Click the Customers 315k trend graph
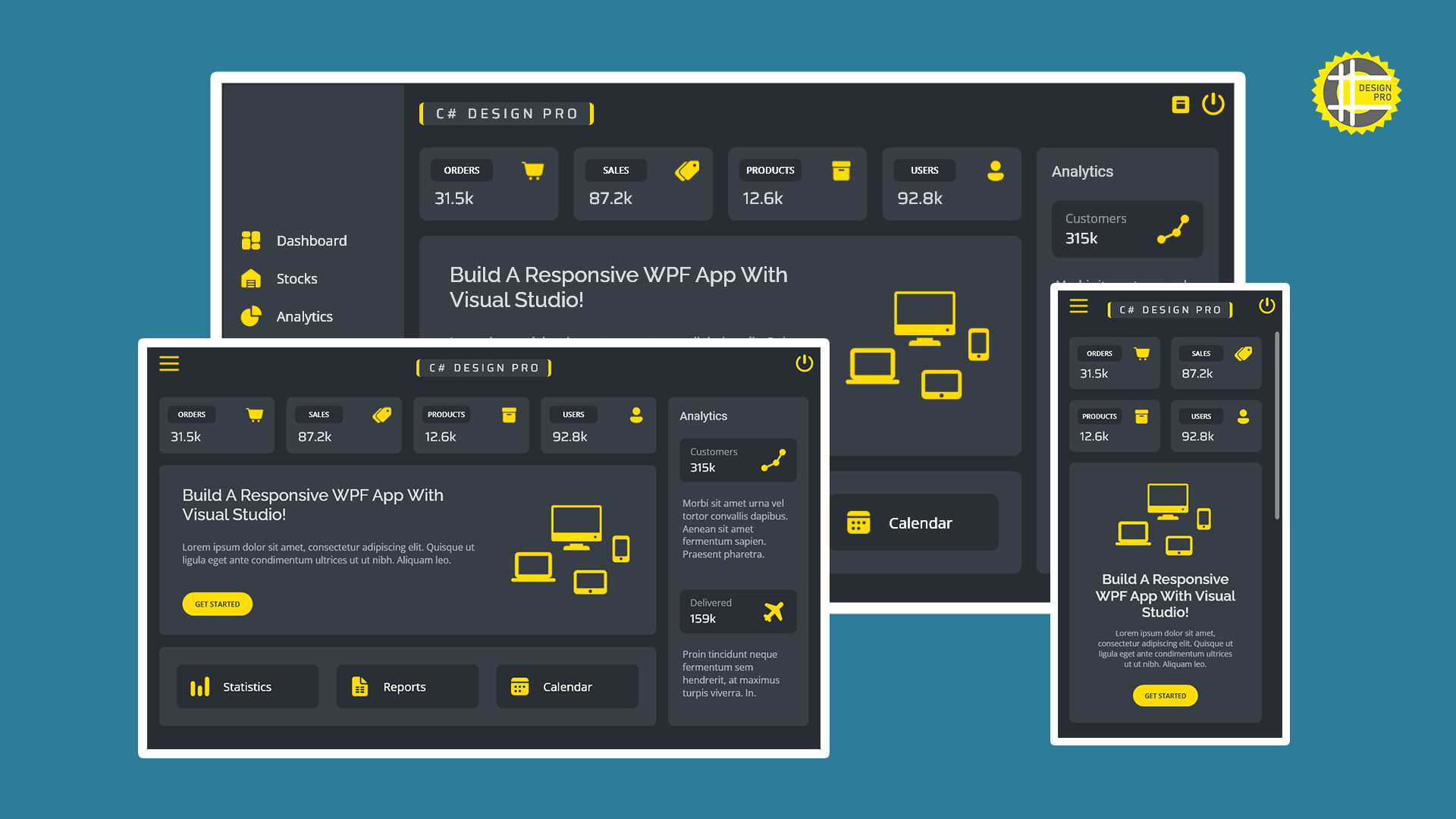 1172,229
